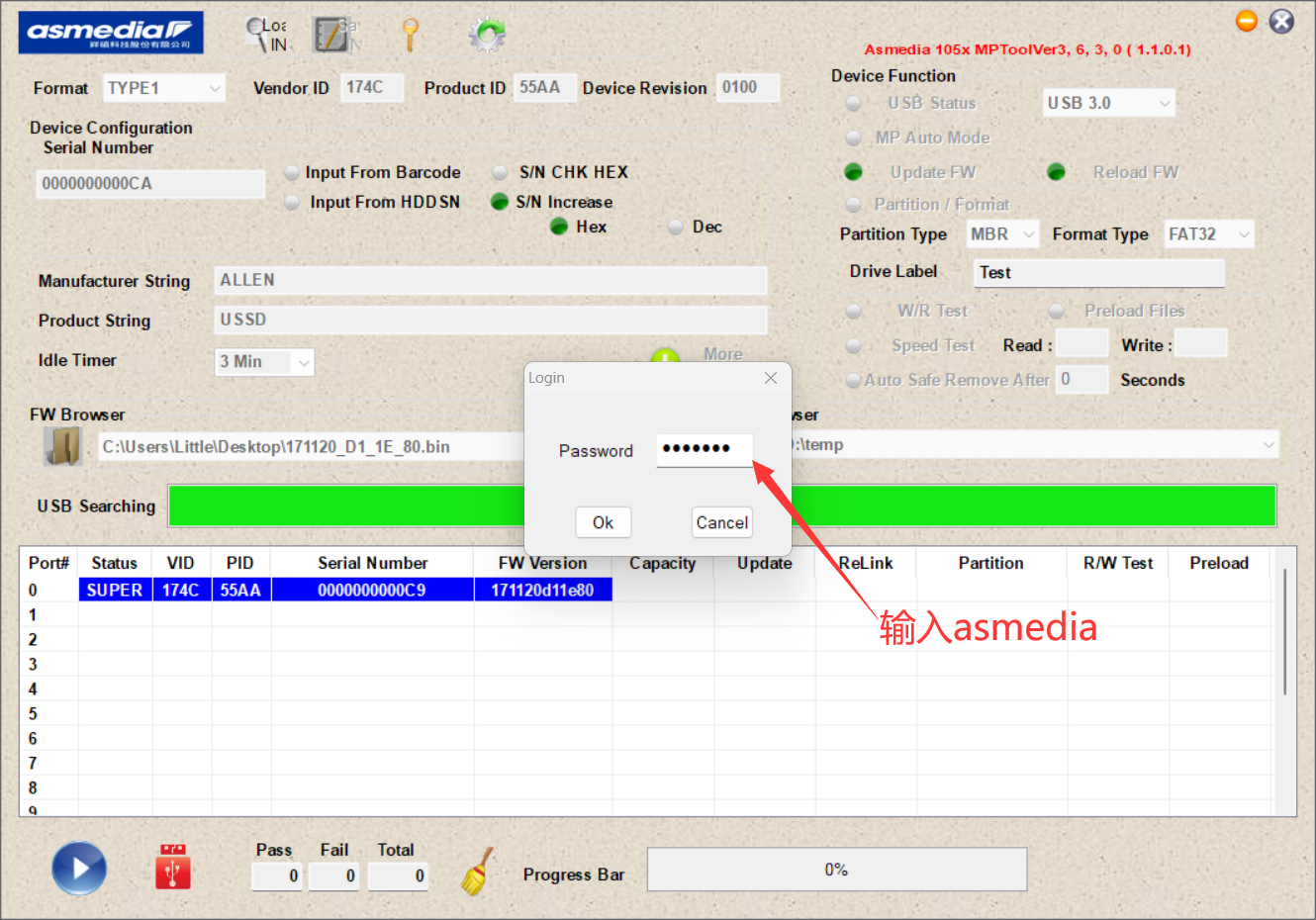Open the FW Browser folder icon
Viewport: 1316px width, 920px height.
[62, 446]
